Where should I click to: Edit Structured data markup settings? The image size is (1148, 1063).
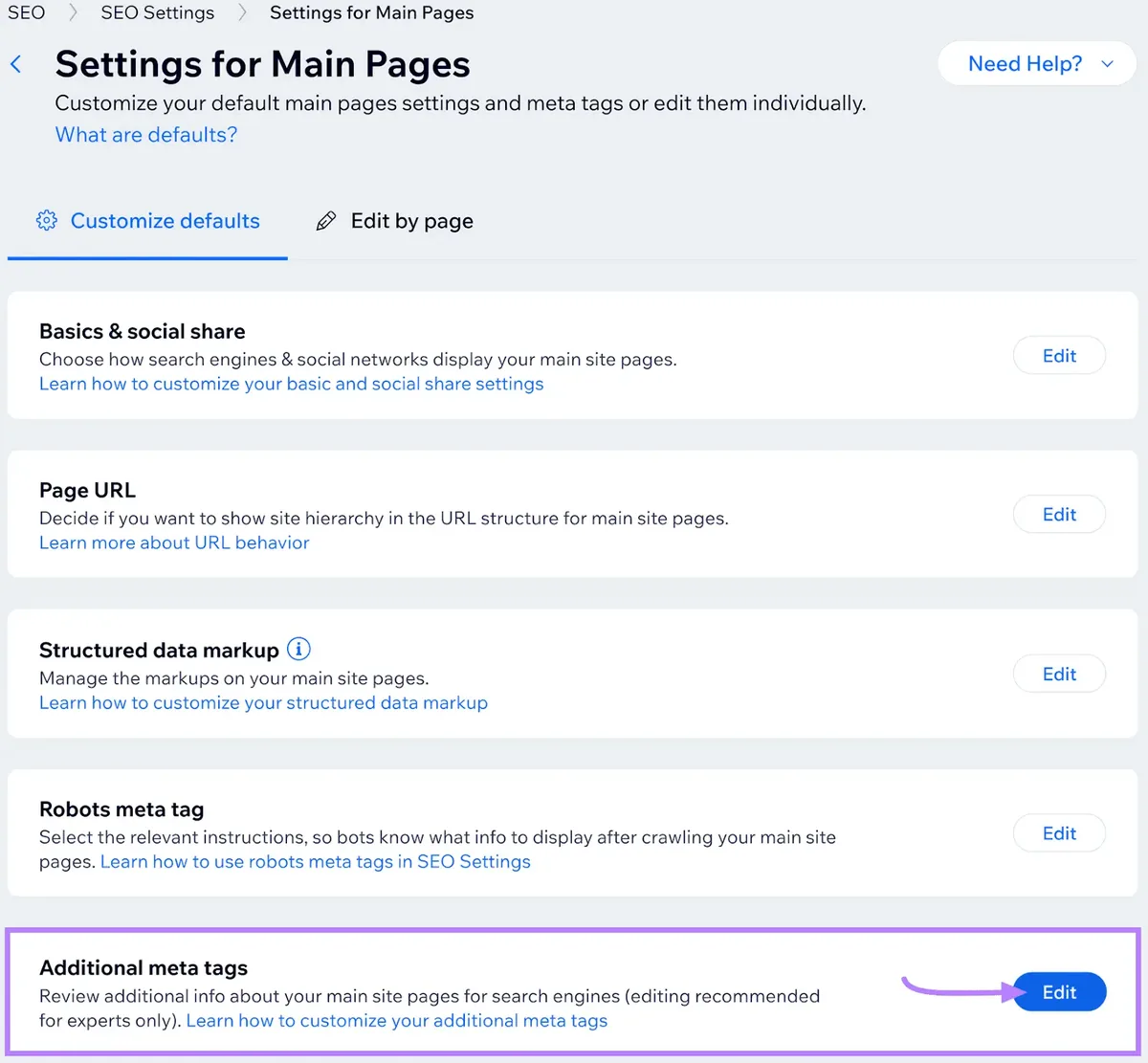pos(1059,674)
